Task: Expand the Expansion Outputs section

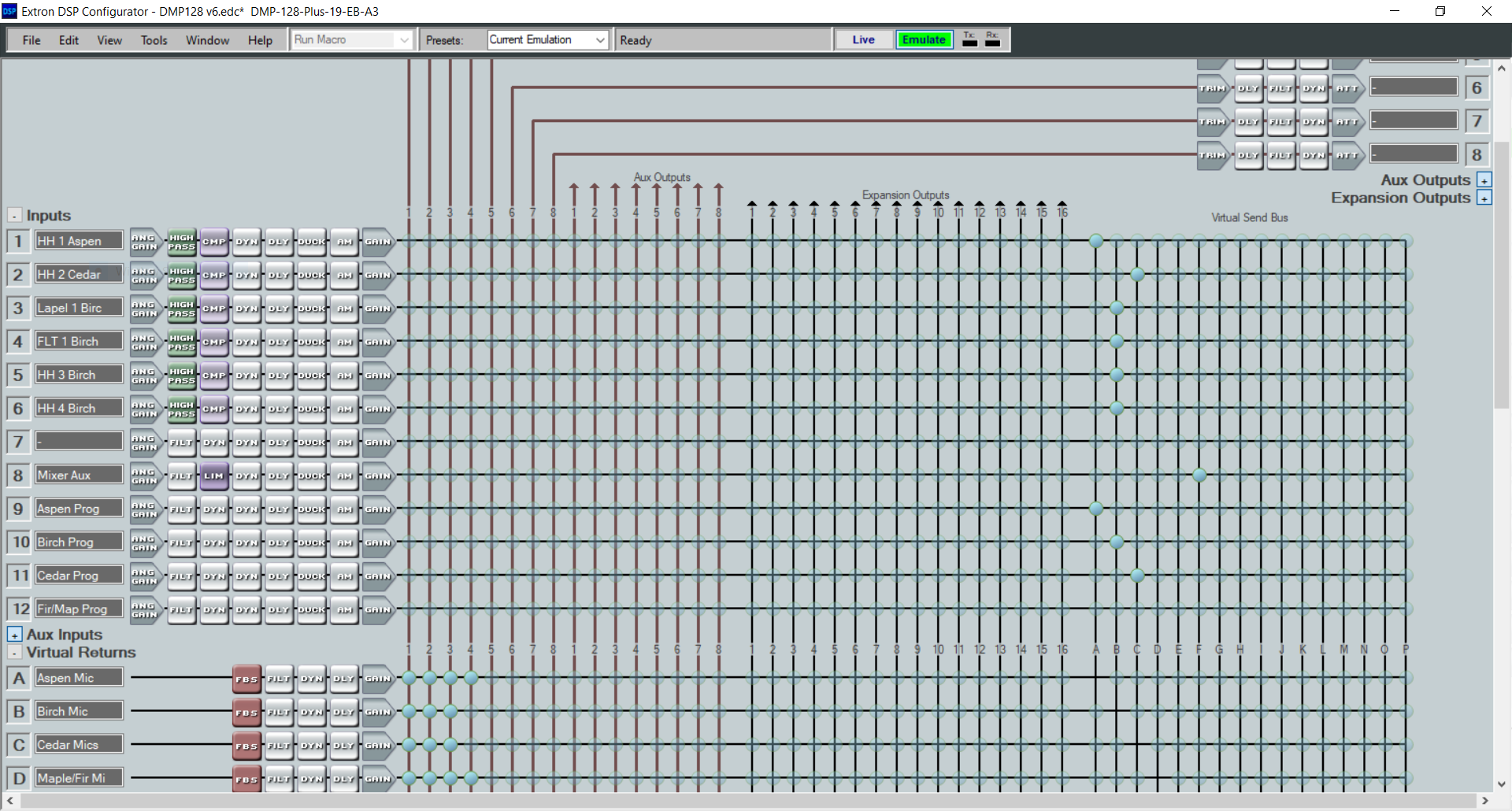Action: [x=1484, y=198]
